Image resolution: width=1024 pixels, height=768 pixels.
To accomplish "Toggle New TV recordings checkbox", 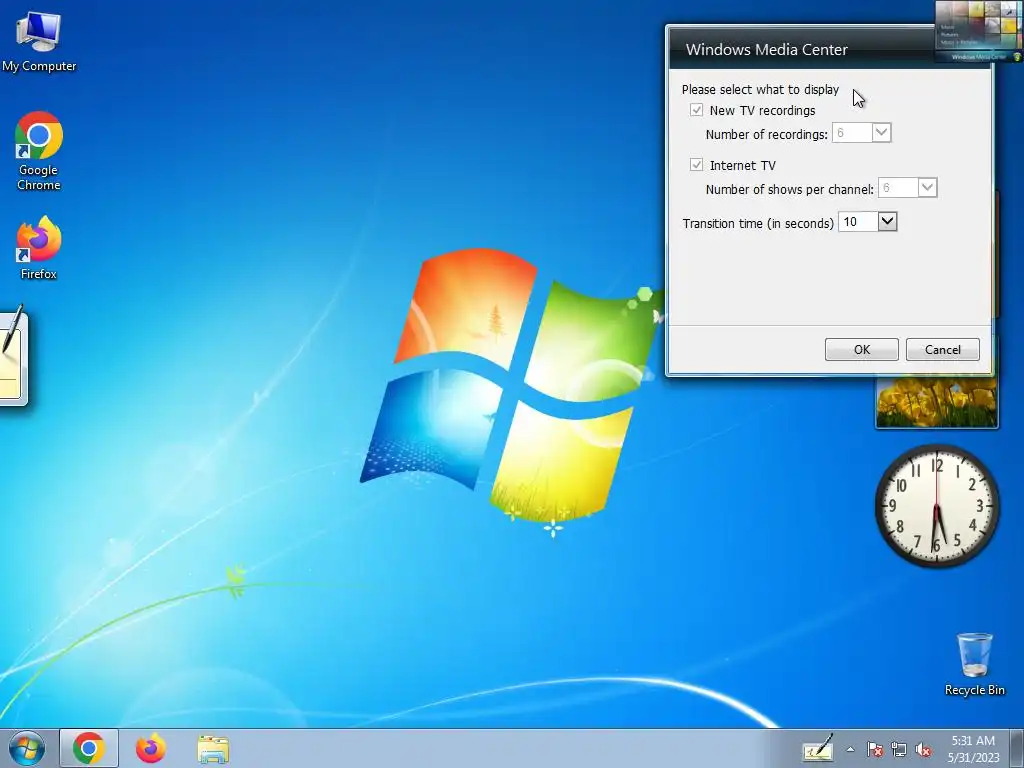I will (696, 110).
